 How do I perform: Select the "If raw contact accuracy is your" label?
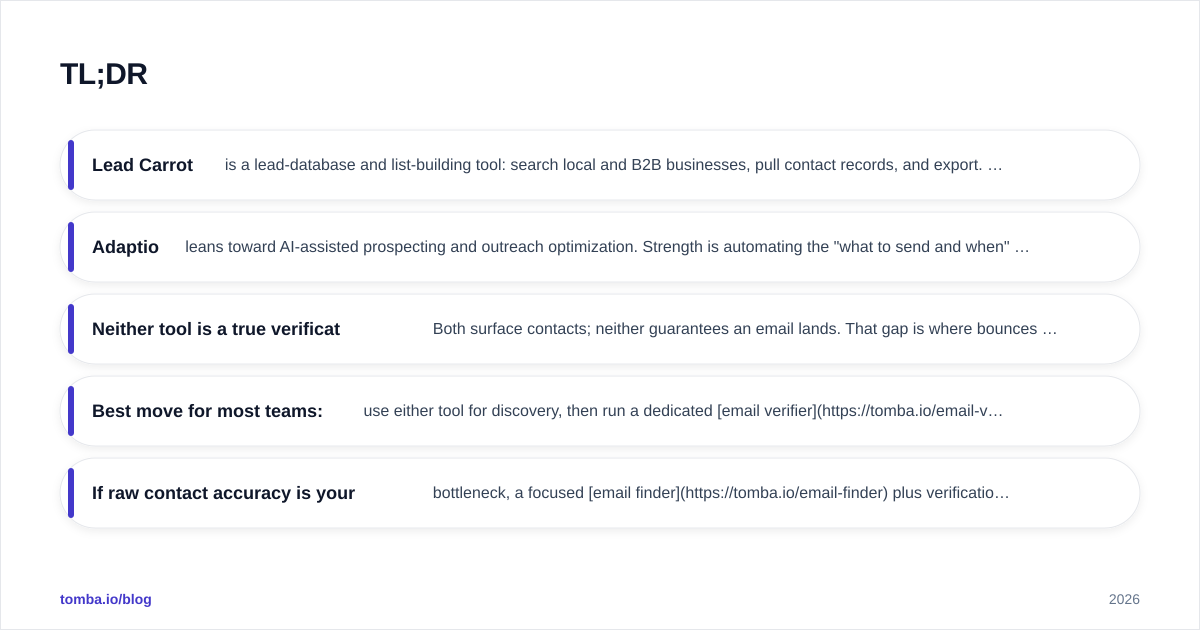223,493
